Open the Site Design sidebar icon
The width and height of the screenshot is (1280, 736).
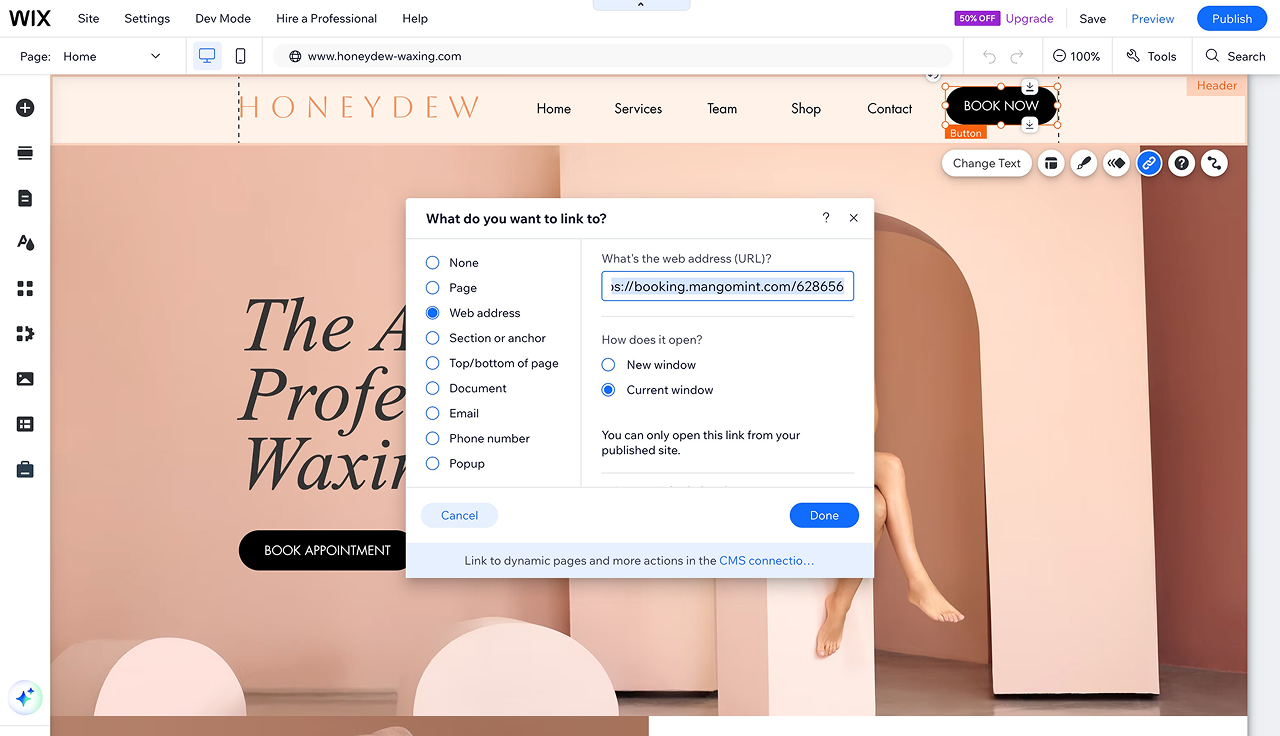(25, 243)
